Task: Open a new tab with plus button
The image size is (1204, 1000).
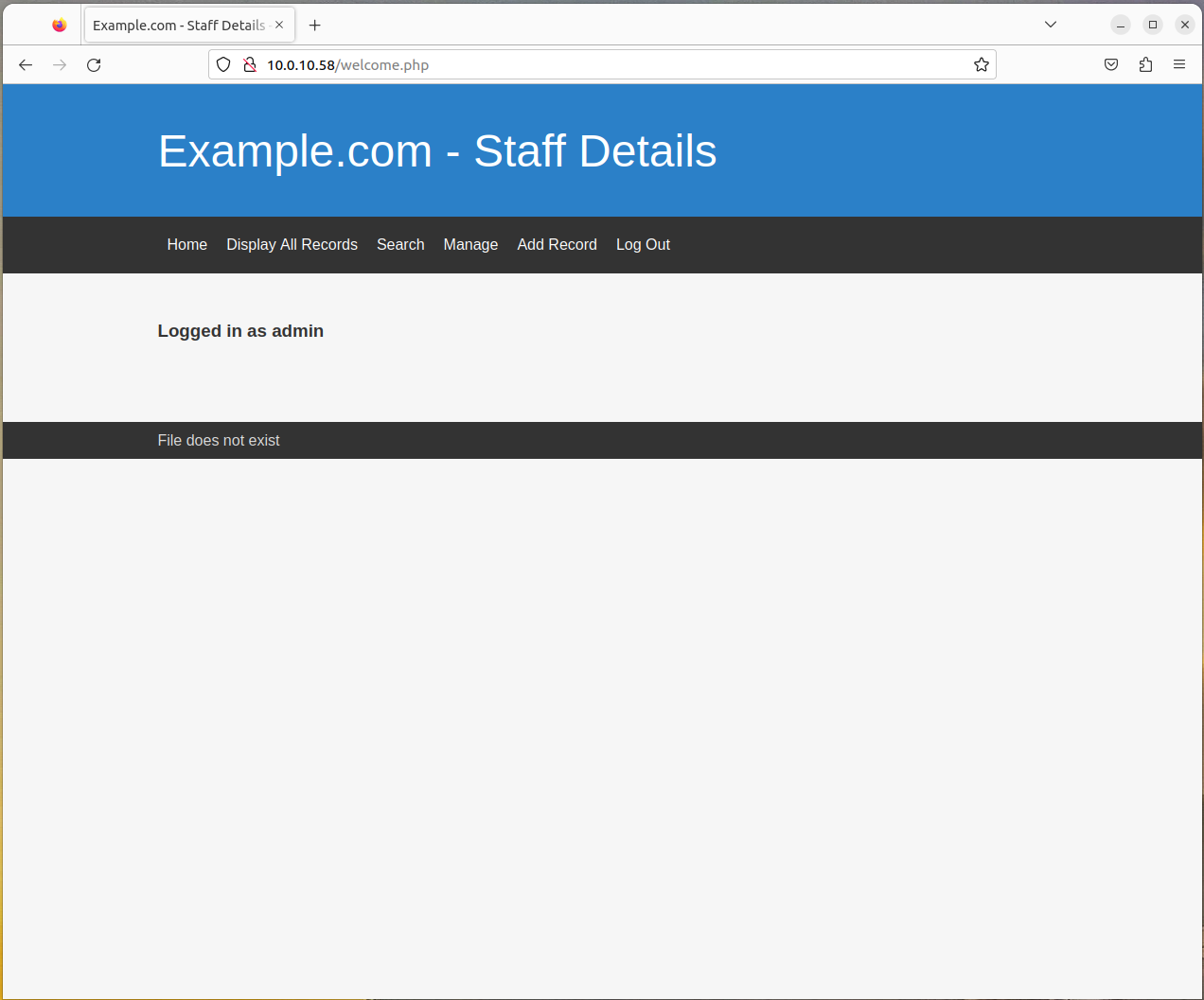Action: coord(315,26)
